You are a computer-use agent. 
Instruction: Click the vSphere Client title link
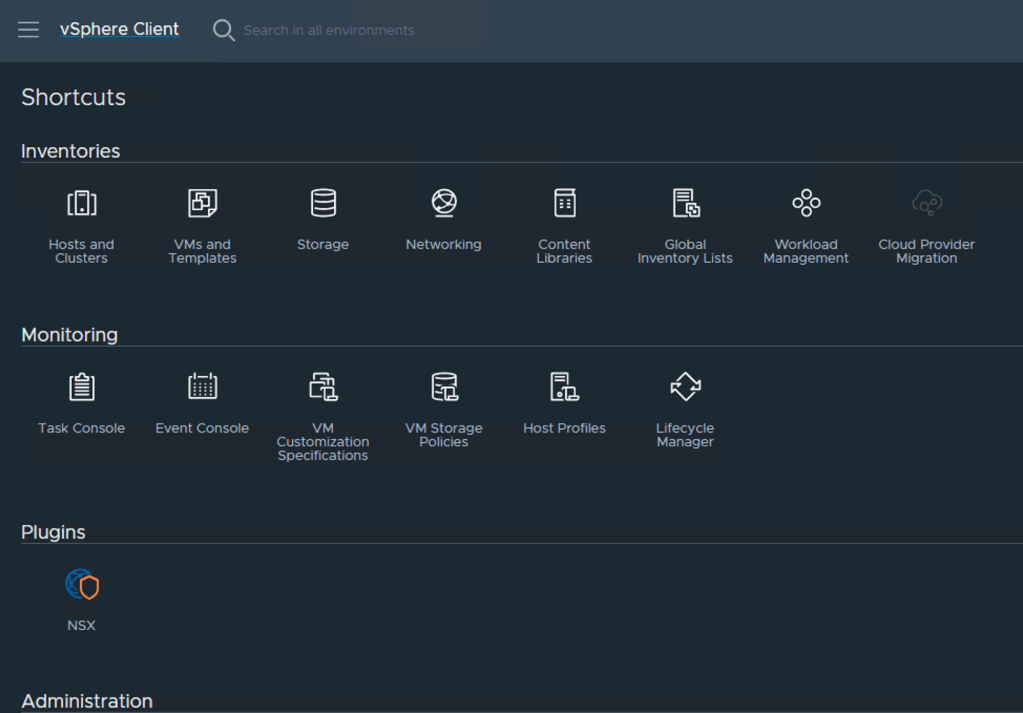(119, 30)
